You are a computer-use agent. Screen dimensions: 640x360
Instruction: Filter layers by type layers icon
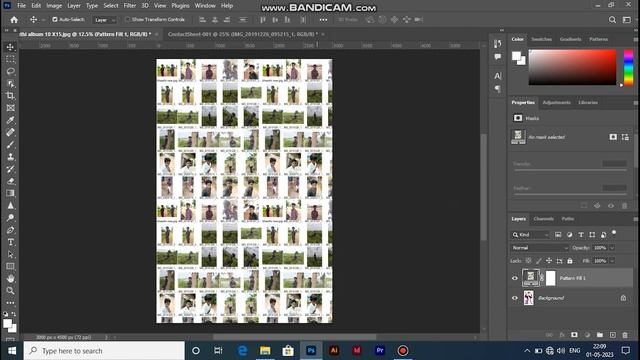581,235
